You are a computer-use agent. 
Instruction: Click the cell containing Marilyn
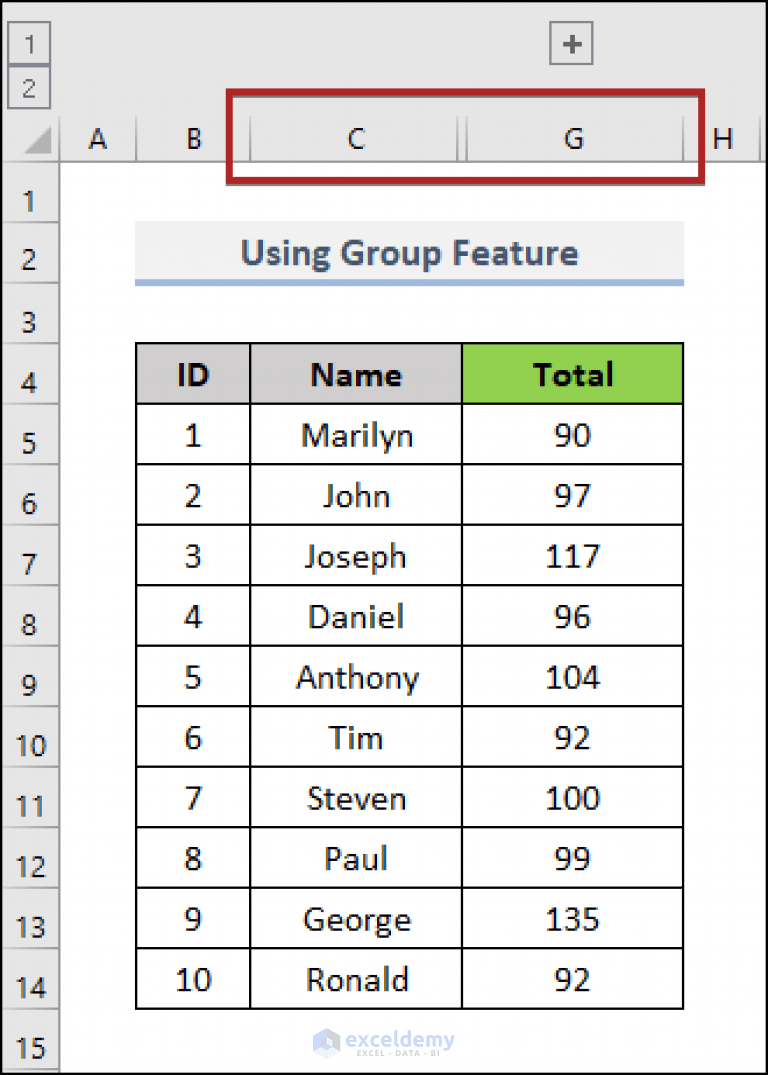(x=355, y=435)
